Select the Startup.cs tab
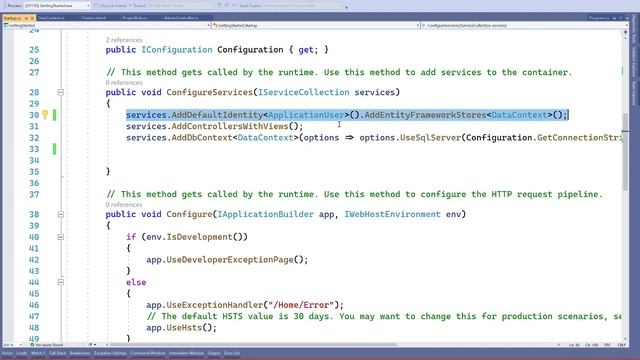 tap(12, 18)
